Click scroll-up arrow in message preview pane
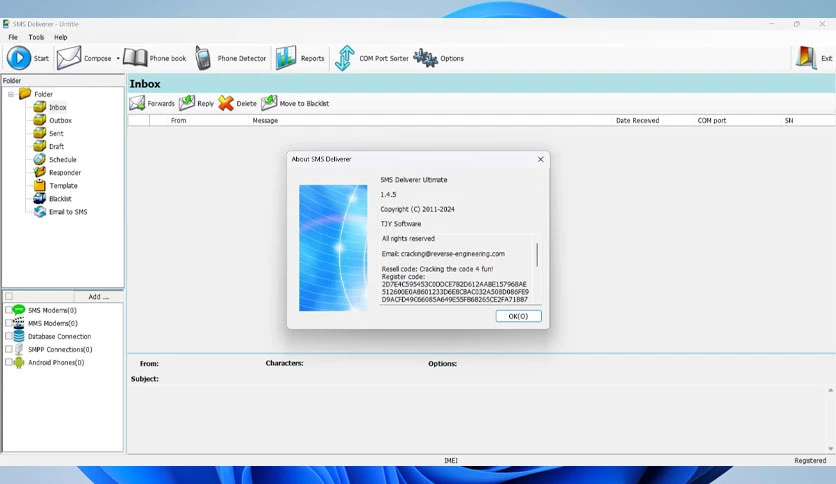This screenshot has width=836, height=484. click(830, 390)
